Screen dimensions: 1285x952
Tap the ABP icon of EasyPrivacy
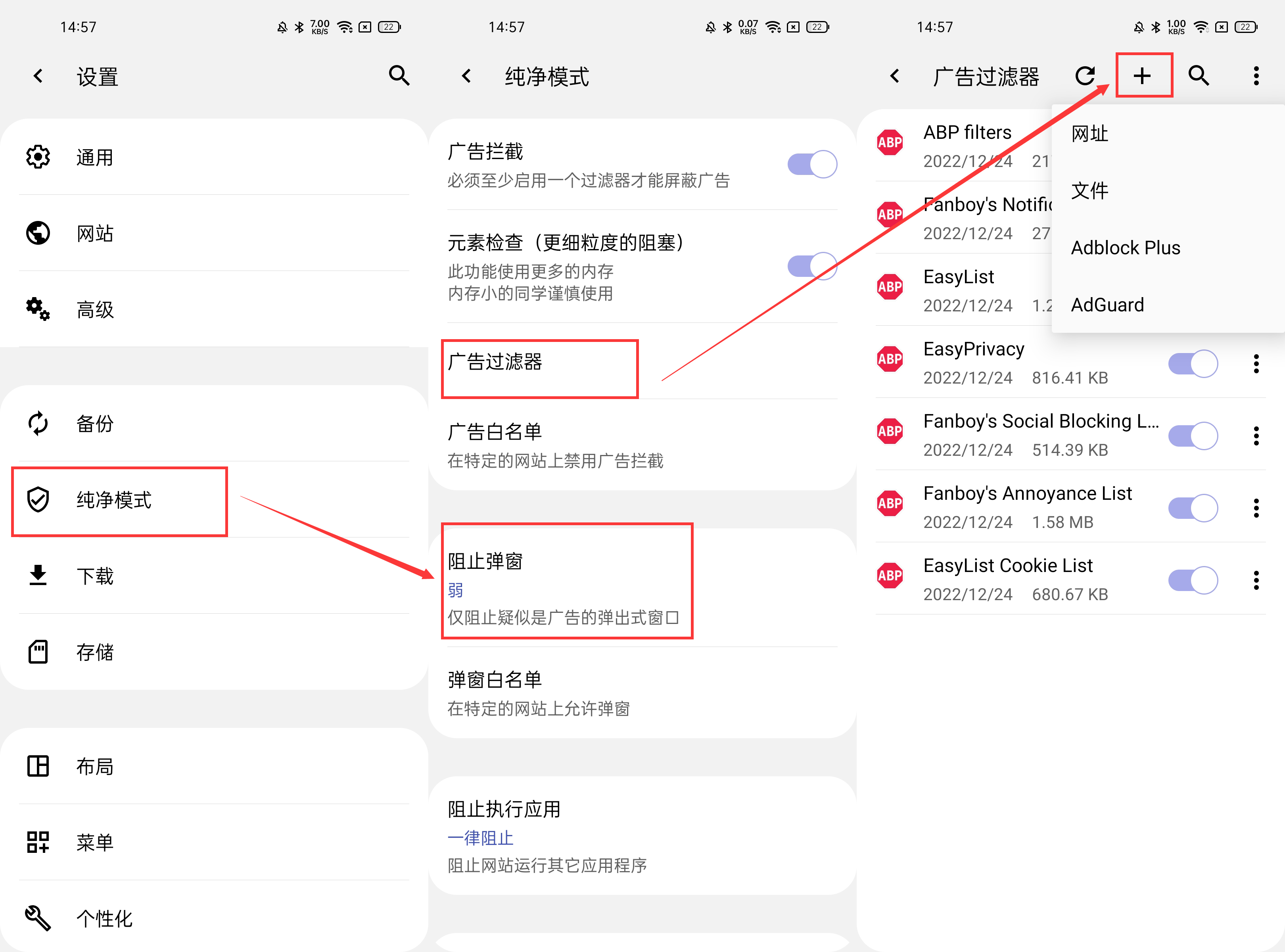pos(890,359)
